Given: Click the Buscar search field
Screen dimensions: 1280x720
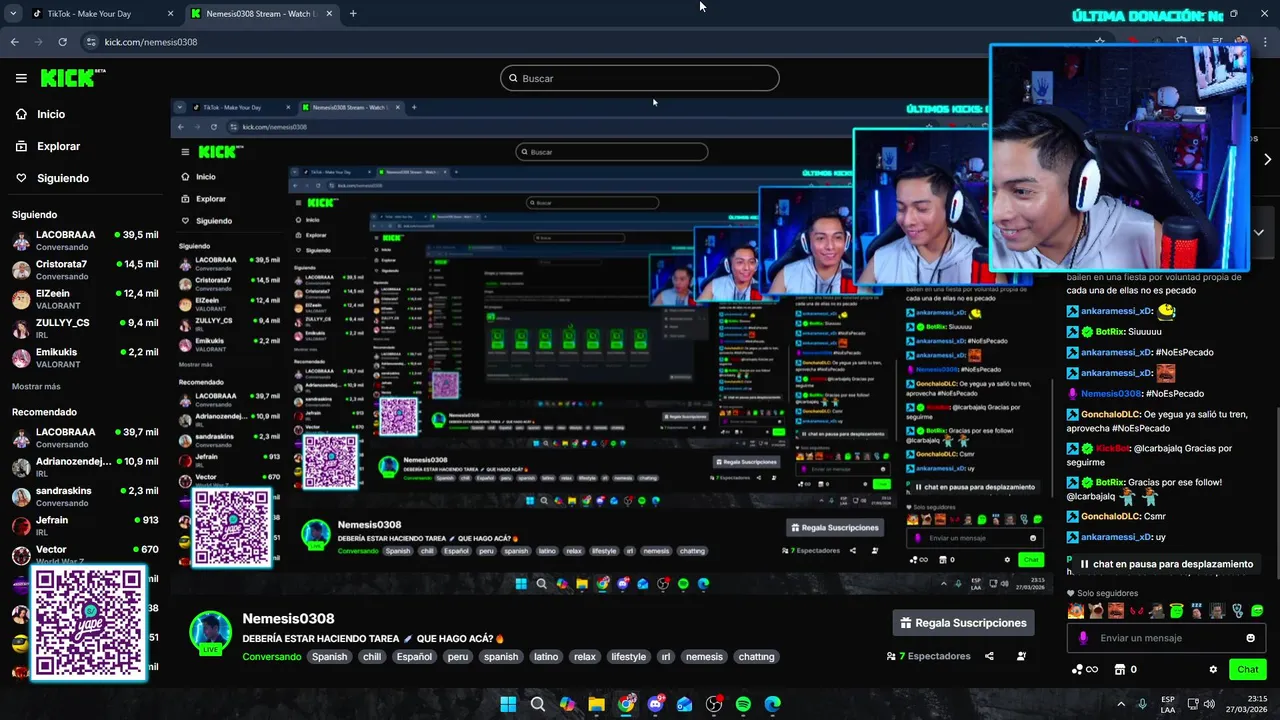Looking at the screenshot, I should tap(640, 78).
